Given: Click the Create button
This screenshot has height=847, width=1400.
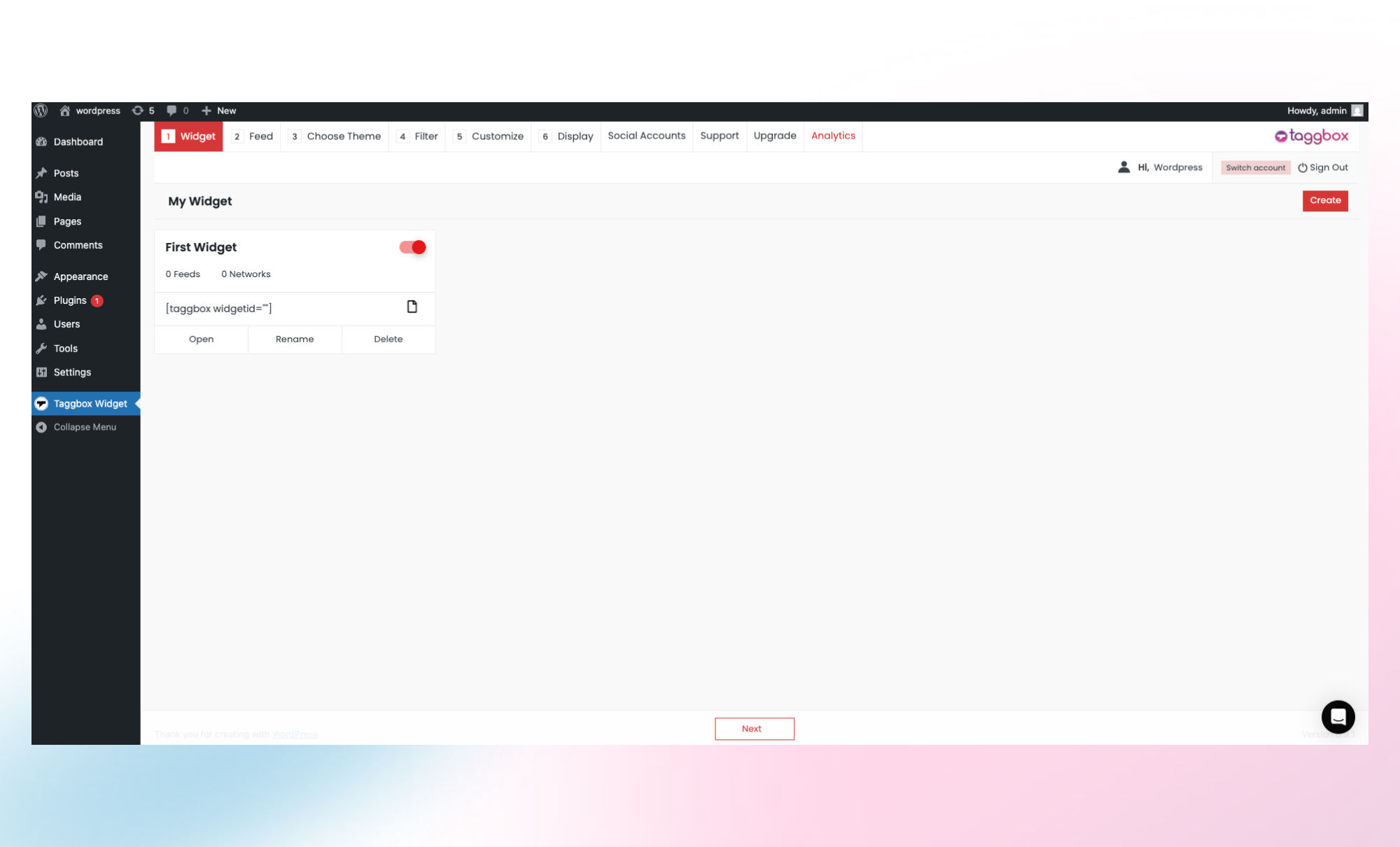Looking at the screenshot, I should pyautogui.click(x=1324, y=201).
